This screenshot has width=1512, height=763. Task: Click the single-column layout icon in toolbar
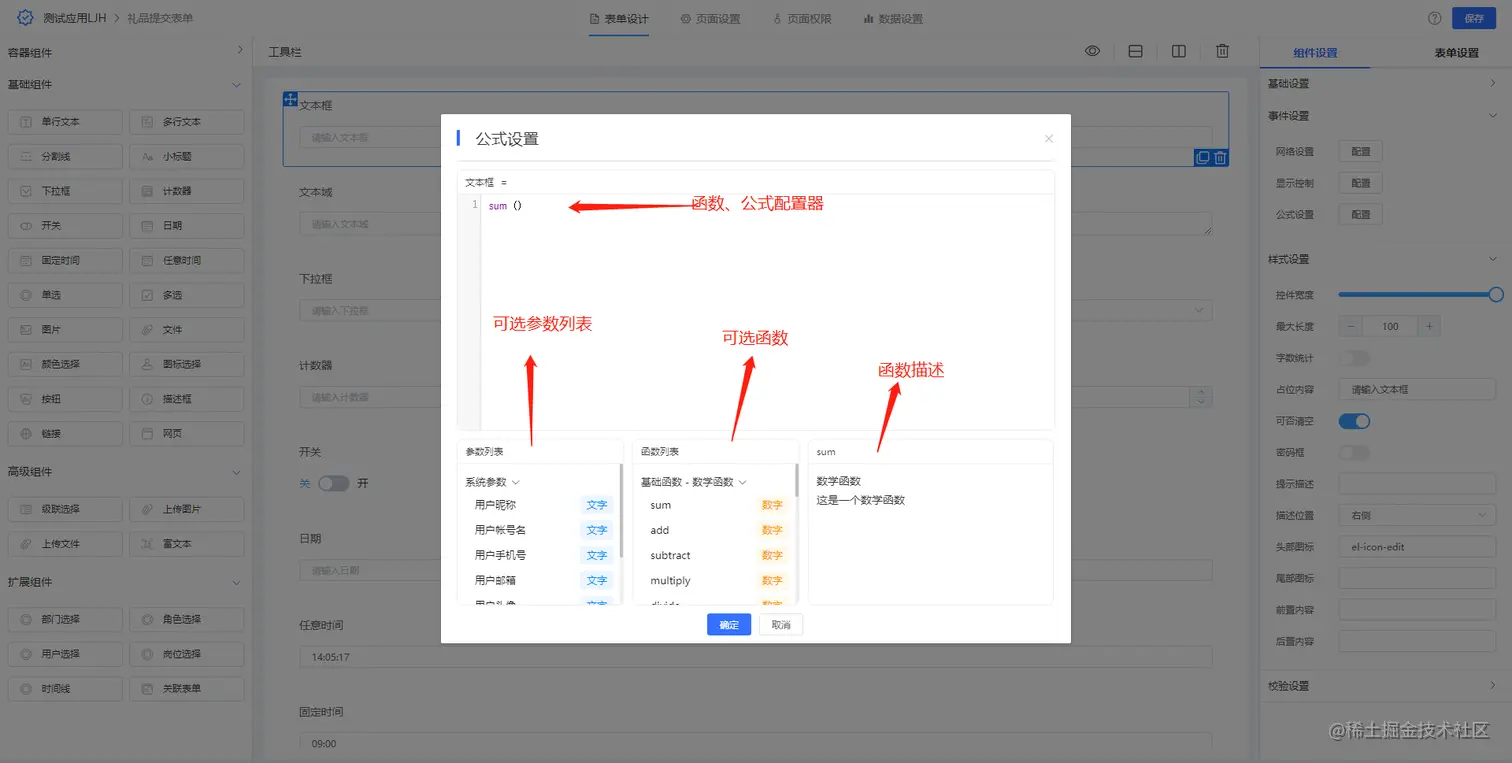click(x=1136, y=51)
